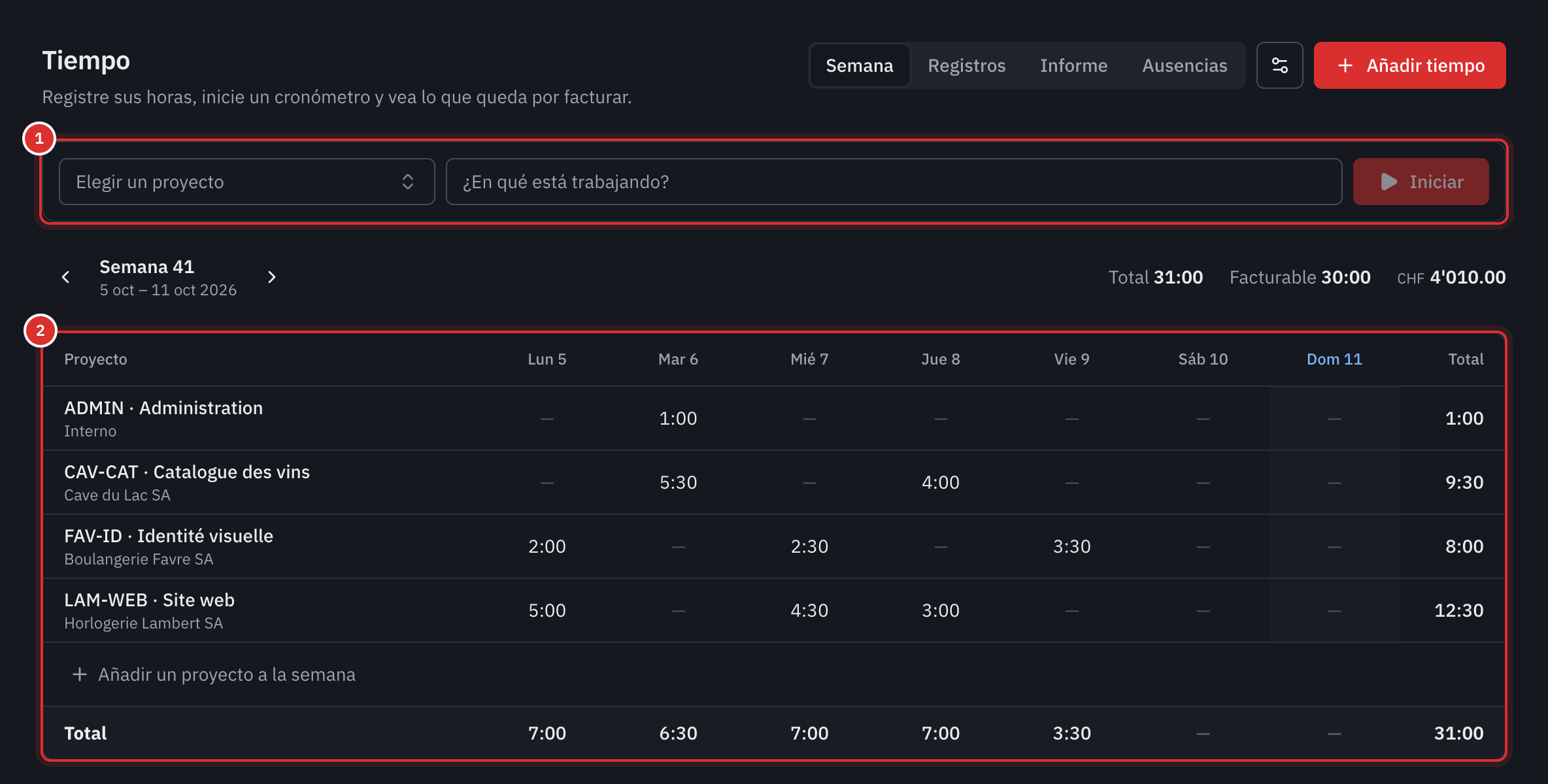
Task: Switch to the Registros tab
Action: click(966, 65)
